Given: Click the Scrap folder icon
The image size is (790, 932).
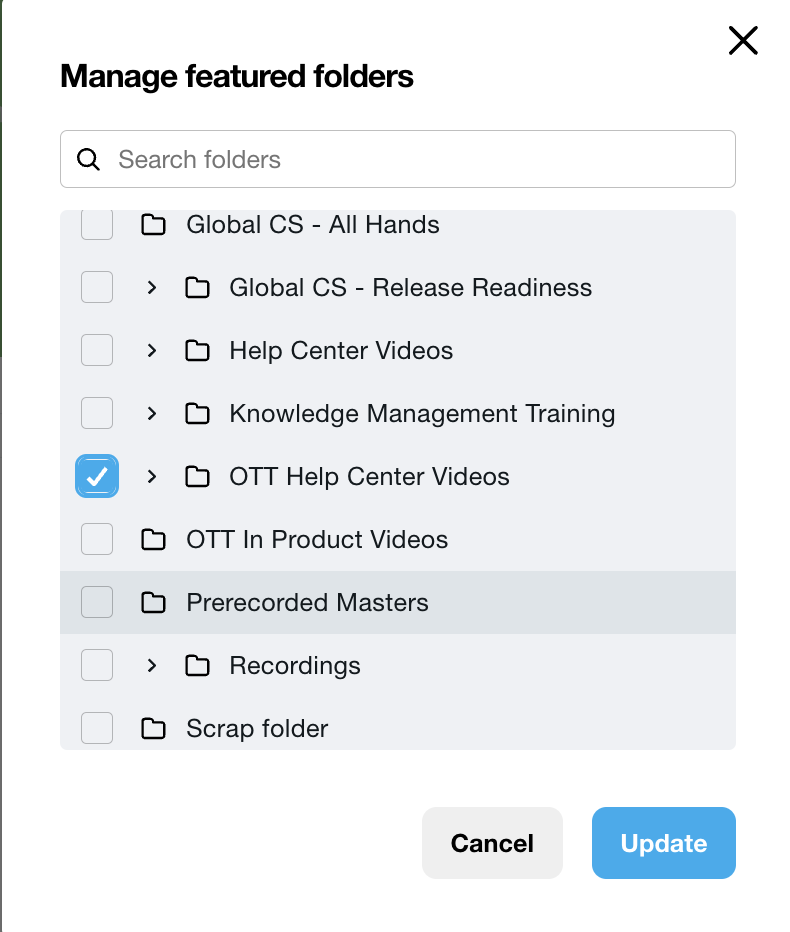Looking at the screenshot, I should click(x=153, y=729).
